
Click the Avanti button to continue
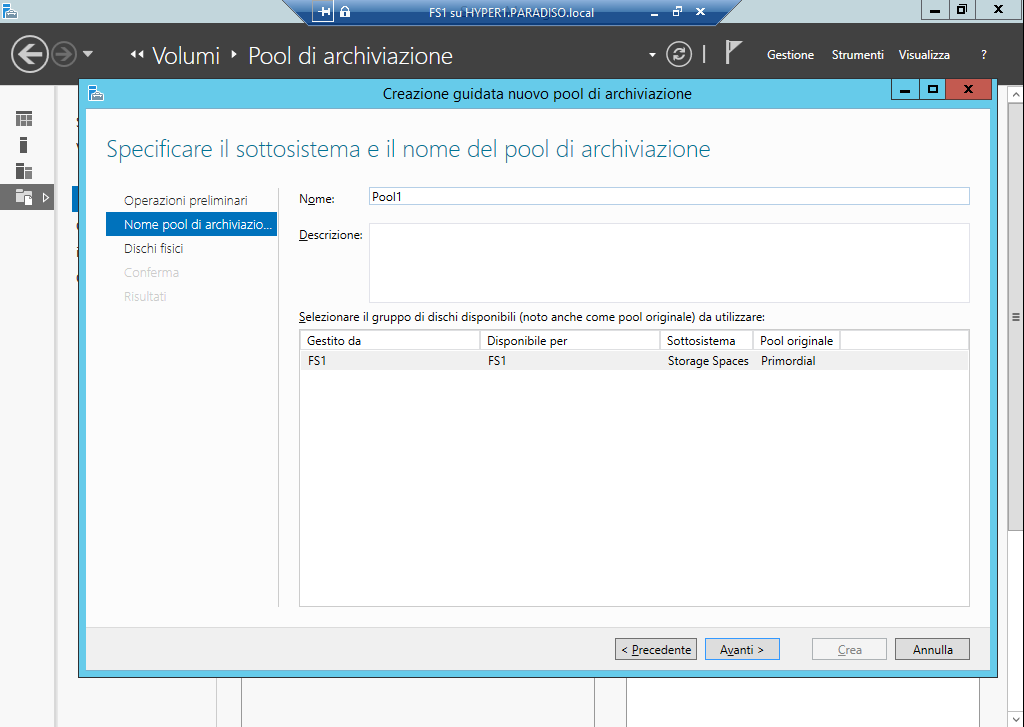(x=742, y=649)
